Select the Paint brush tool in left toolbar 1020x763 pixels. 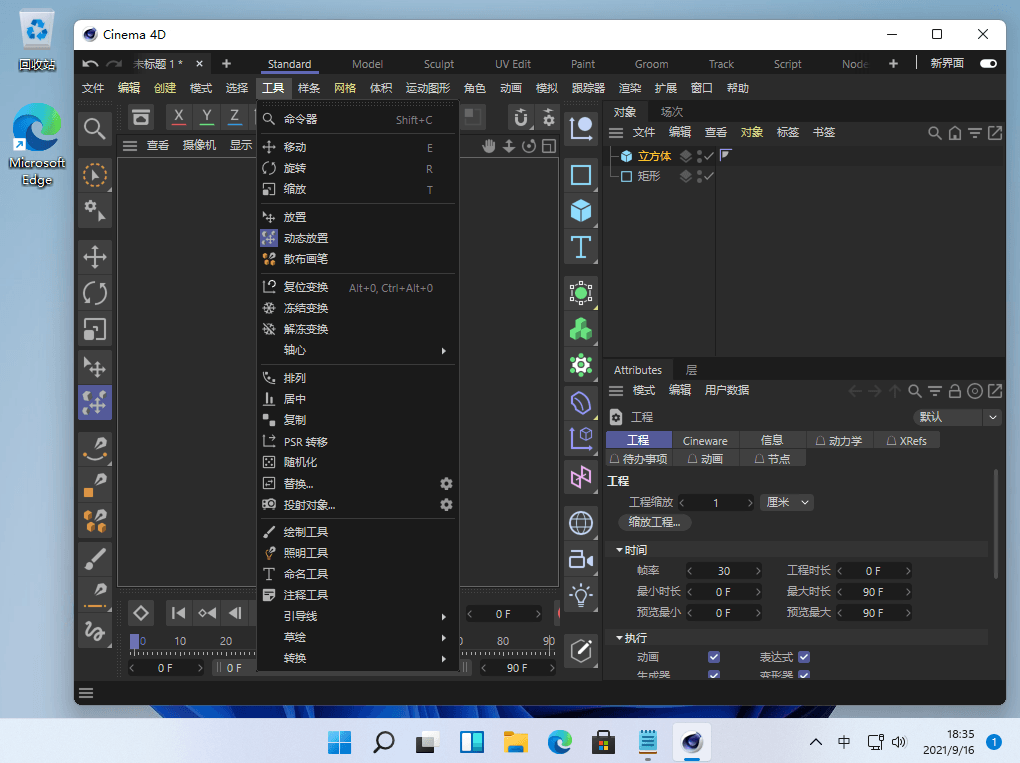(95, 559)
